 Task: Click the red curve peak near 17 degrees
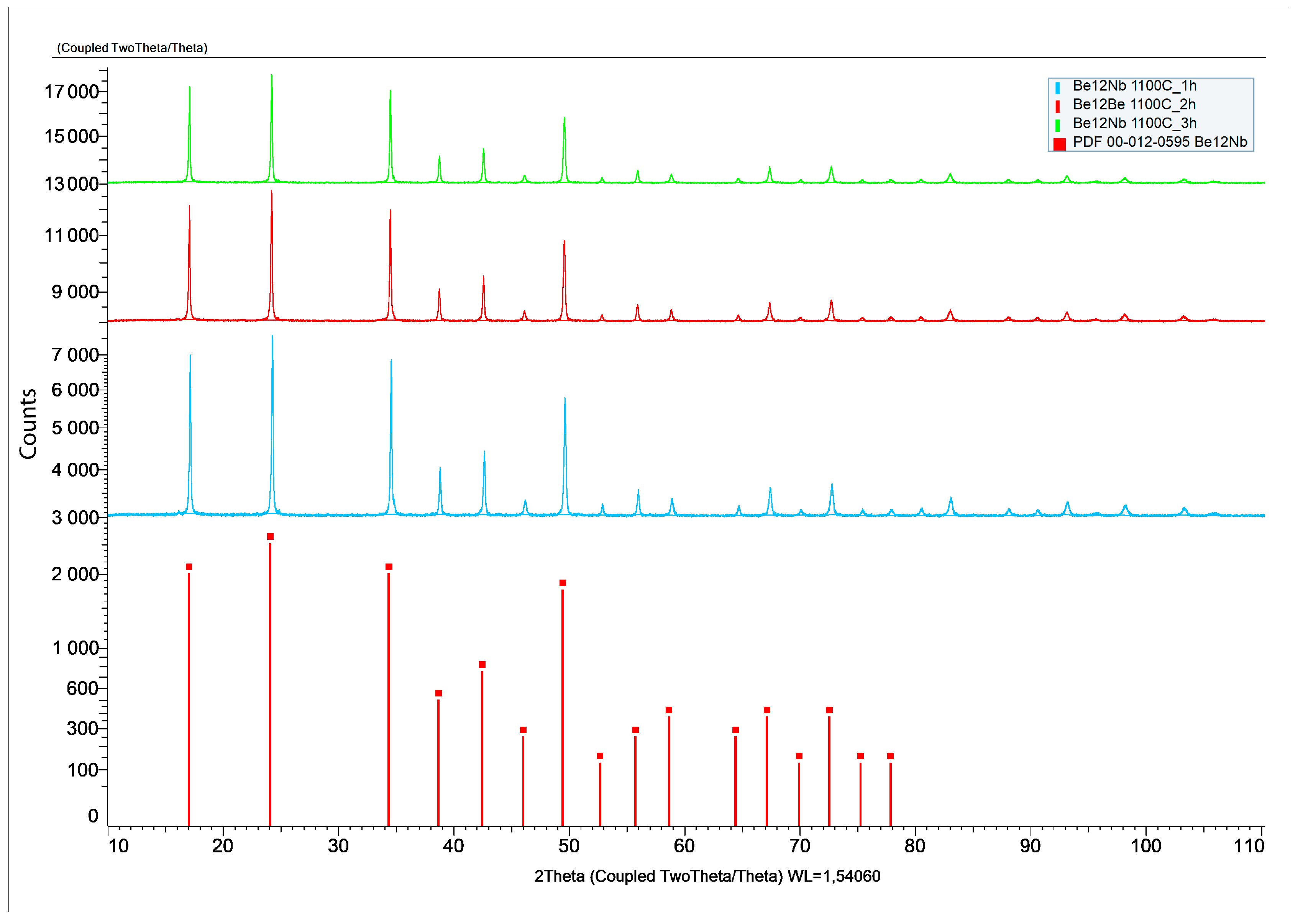[x=189, y=208]
